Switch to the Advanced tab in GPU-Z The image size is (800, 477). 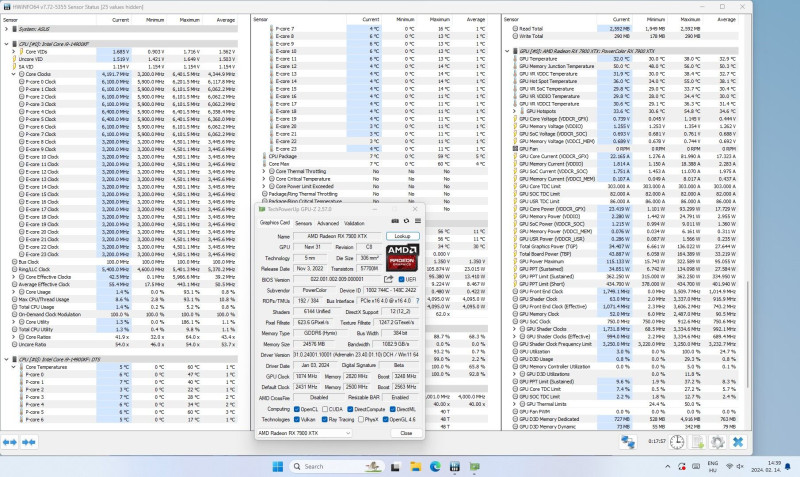pos(328,223)
